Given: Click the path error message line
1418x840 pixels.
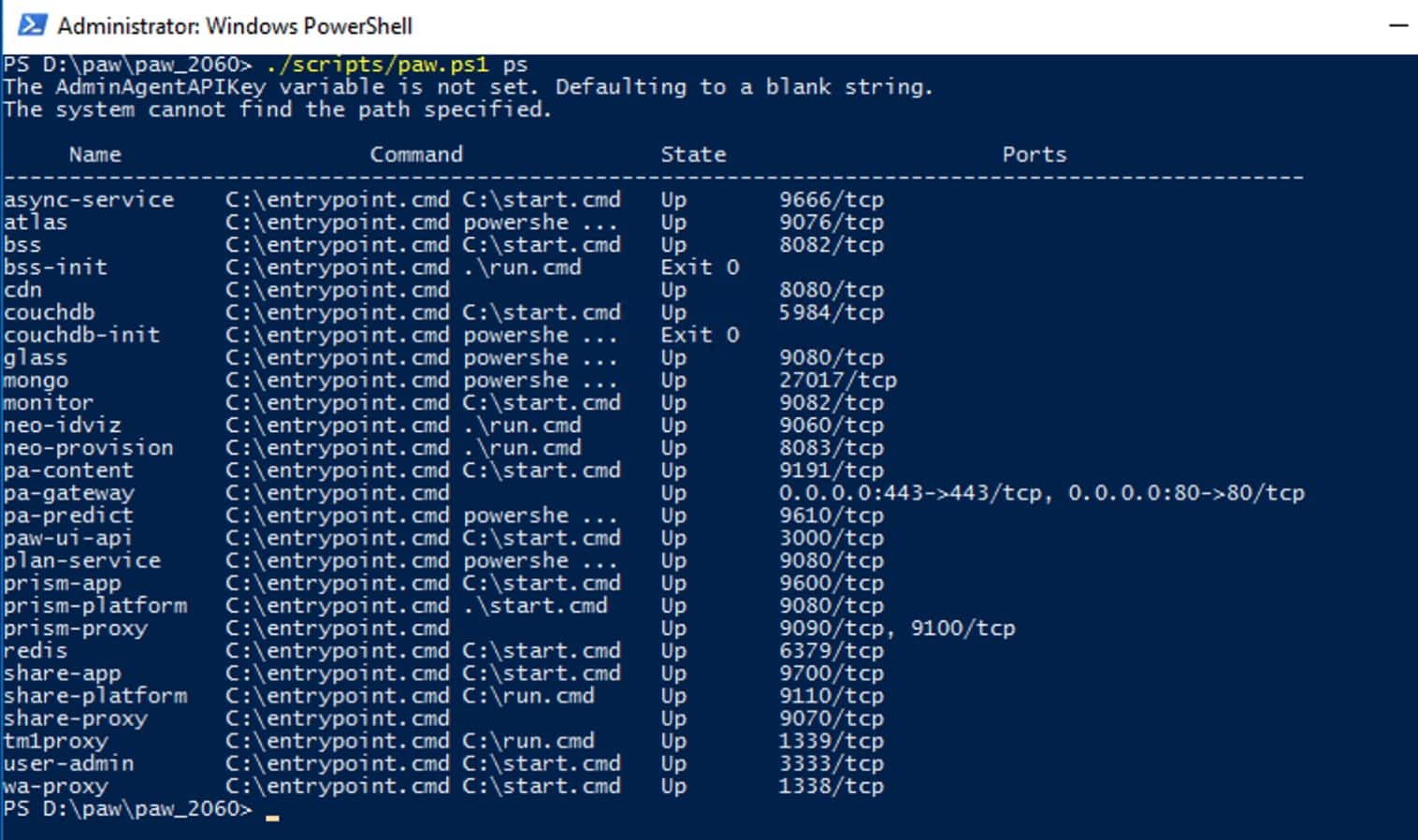Looking at the screenshot, I should [276, 109].
